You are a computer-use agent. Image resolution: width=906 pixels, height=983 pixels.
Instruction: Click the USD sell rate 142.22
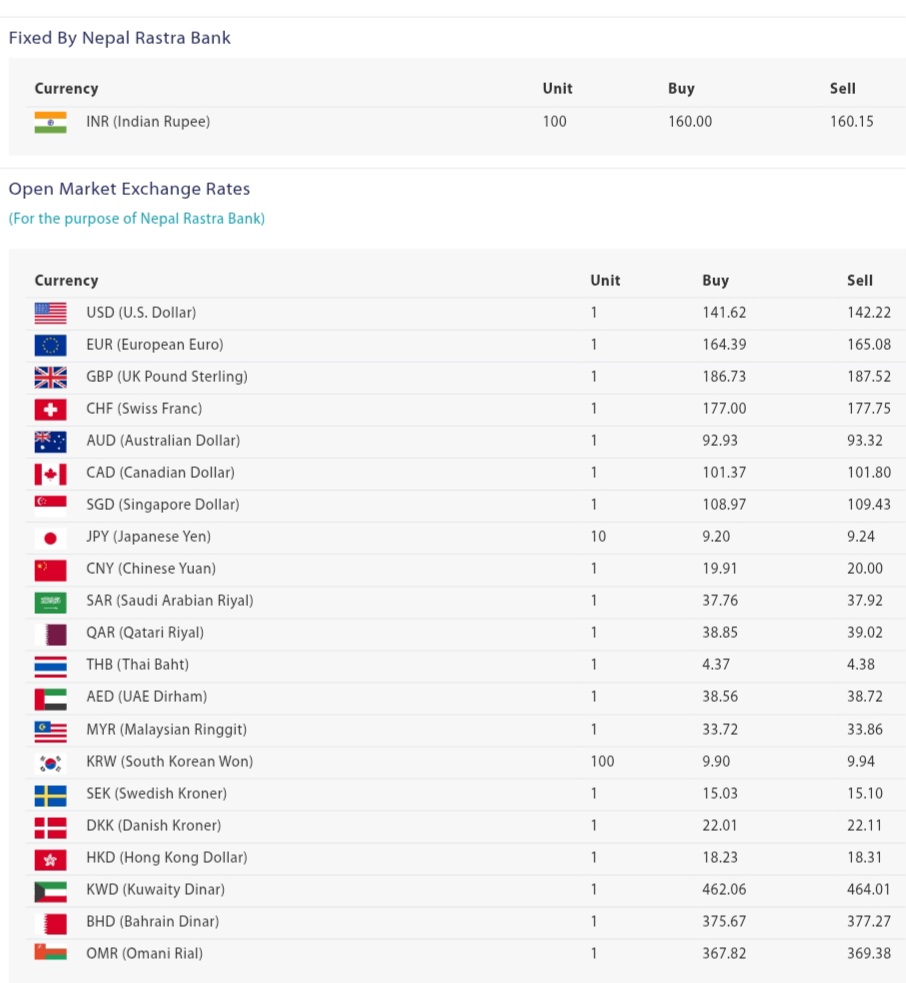point(867,313)
